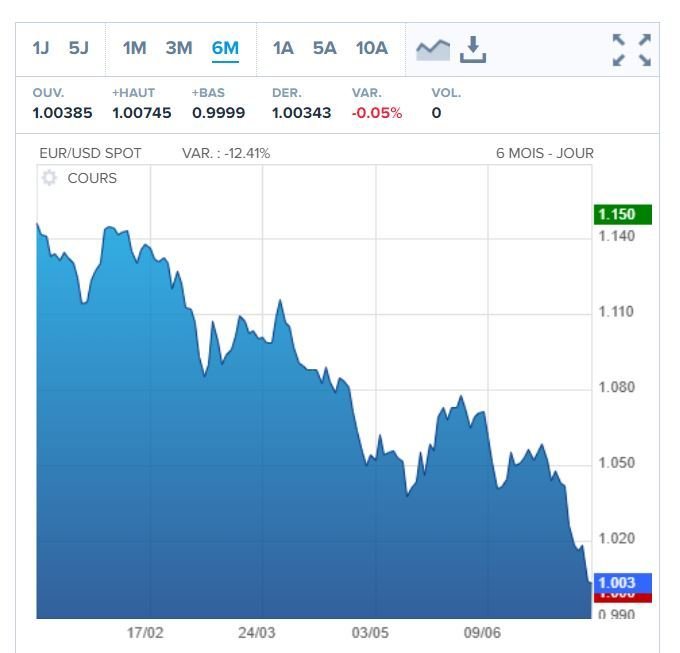Image resolution: width=680 pixels, height=653 pixels.
Task: Click the 17/02 date axis label
Action: pyautogui.click(x=145, y=633)
